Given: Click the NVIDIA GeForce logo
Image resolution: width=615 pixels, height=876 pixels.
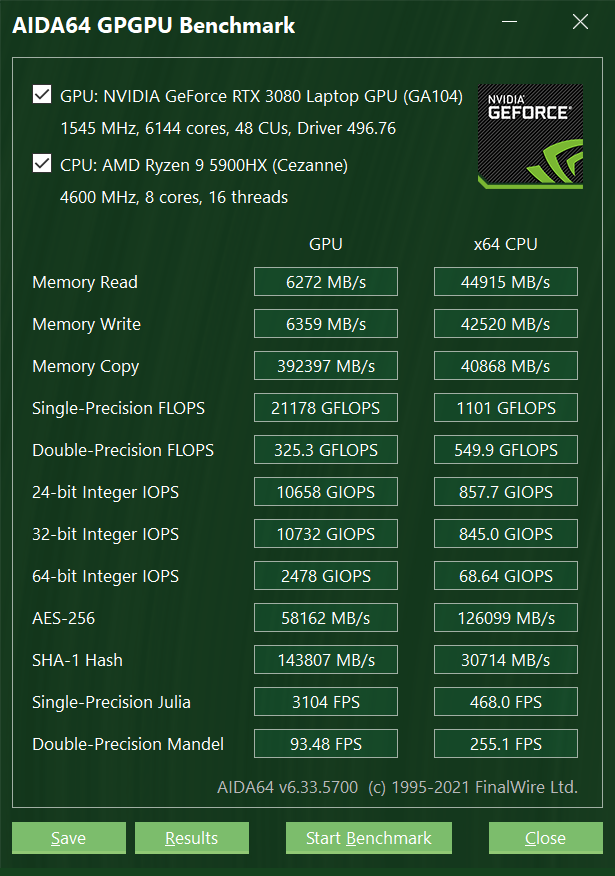Looking at the screenshot, I should tap(527, 135).
